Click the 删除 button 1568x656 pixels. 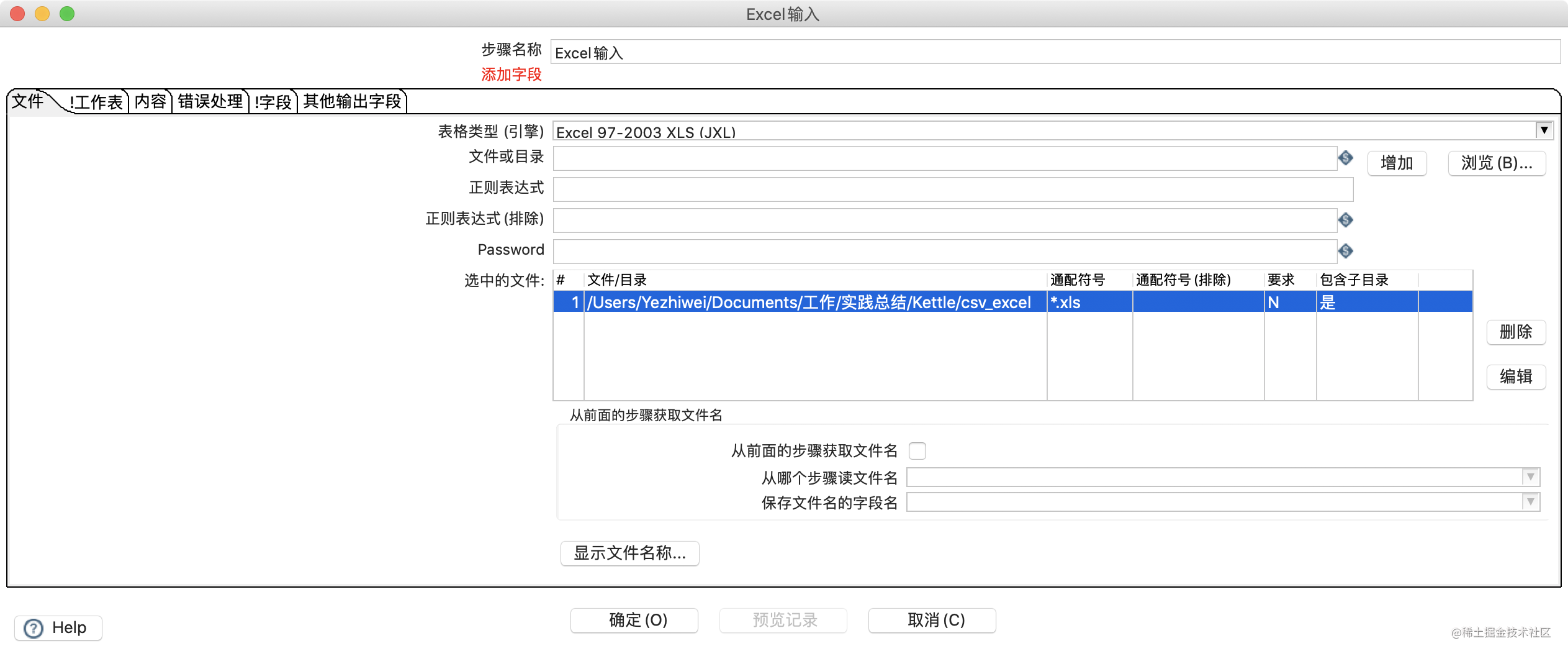tap(1516, 332)
